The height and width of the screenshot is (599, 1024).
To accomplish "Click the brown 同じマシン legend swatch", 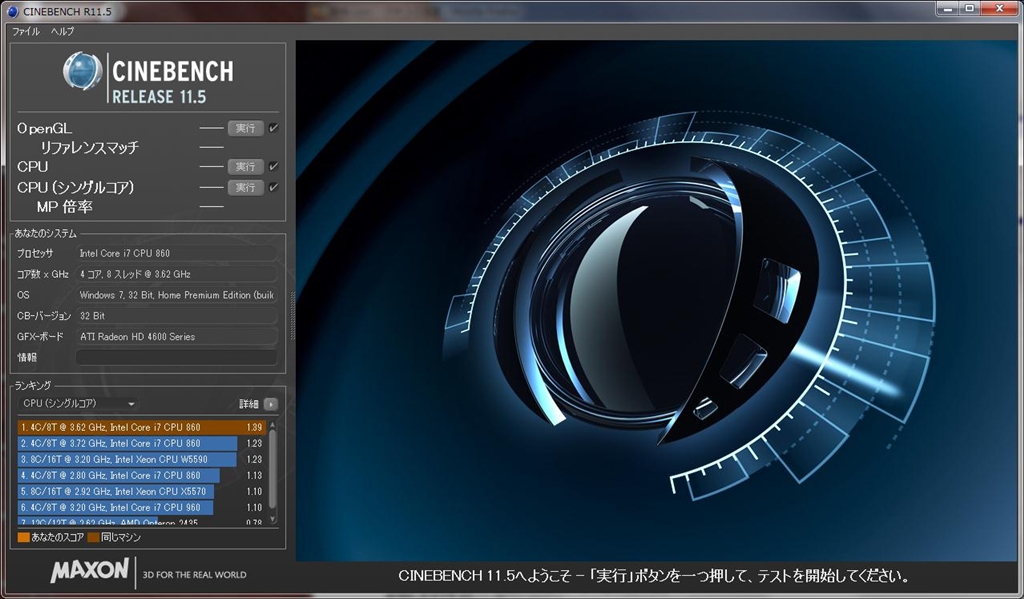I will pos(93,537).
